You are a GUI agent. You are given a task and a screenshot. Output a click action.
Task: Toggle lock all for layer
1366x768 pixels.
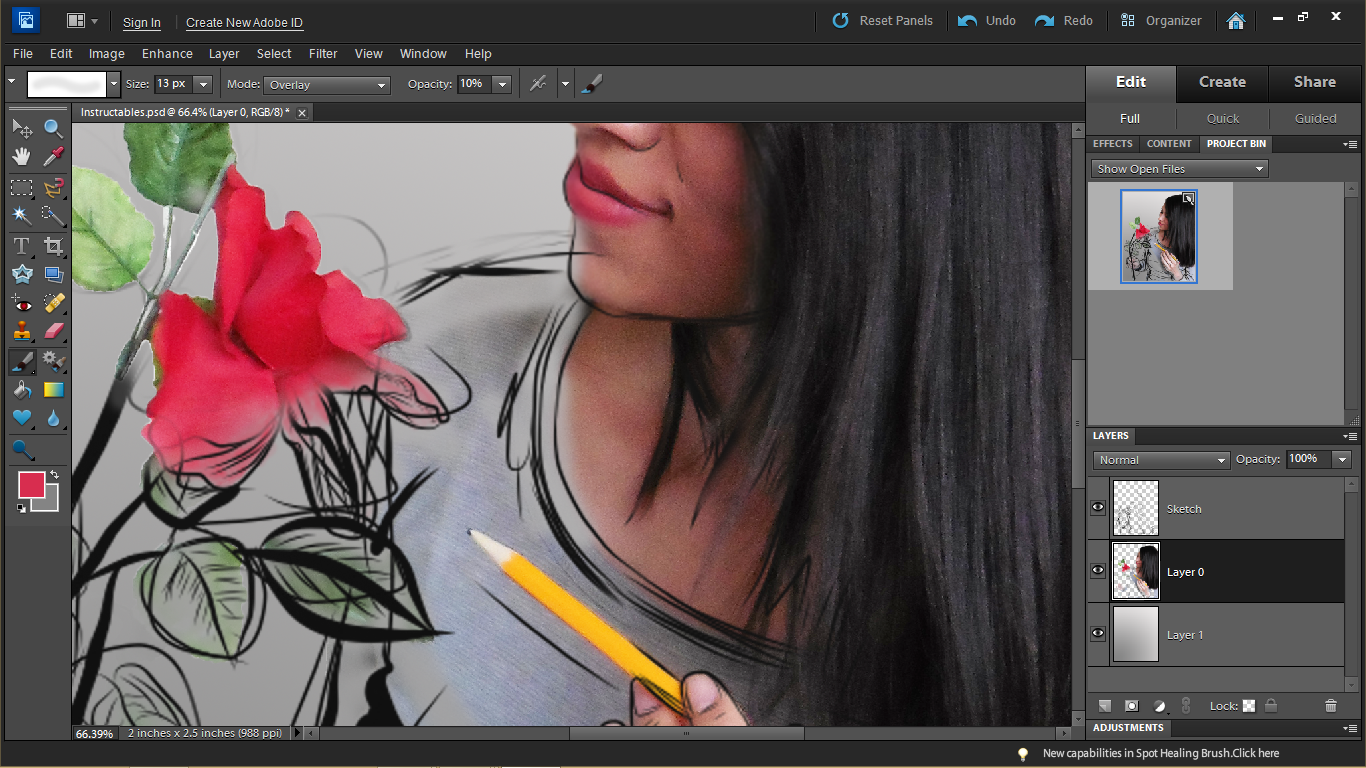[x=1271, y=706]
